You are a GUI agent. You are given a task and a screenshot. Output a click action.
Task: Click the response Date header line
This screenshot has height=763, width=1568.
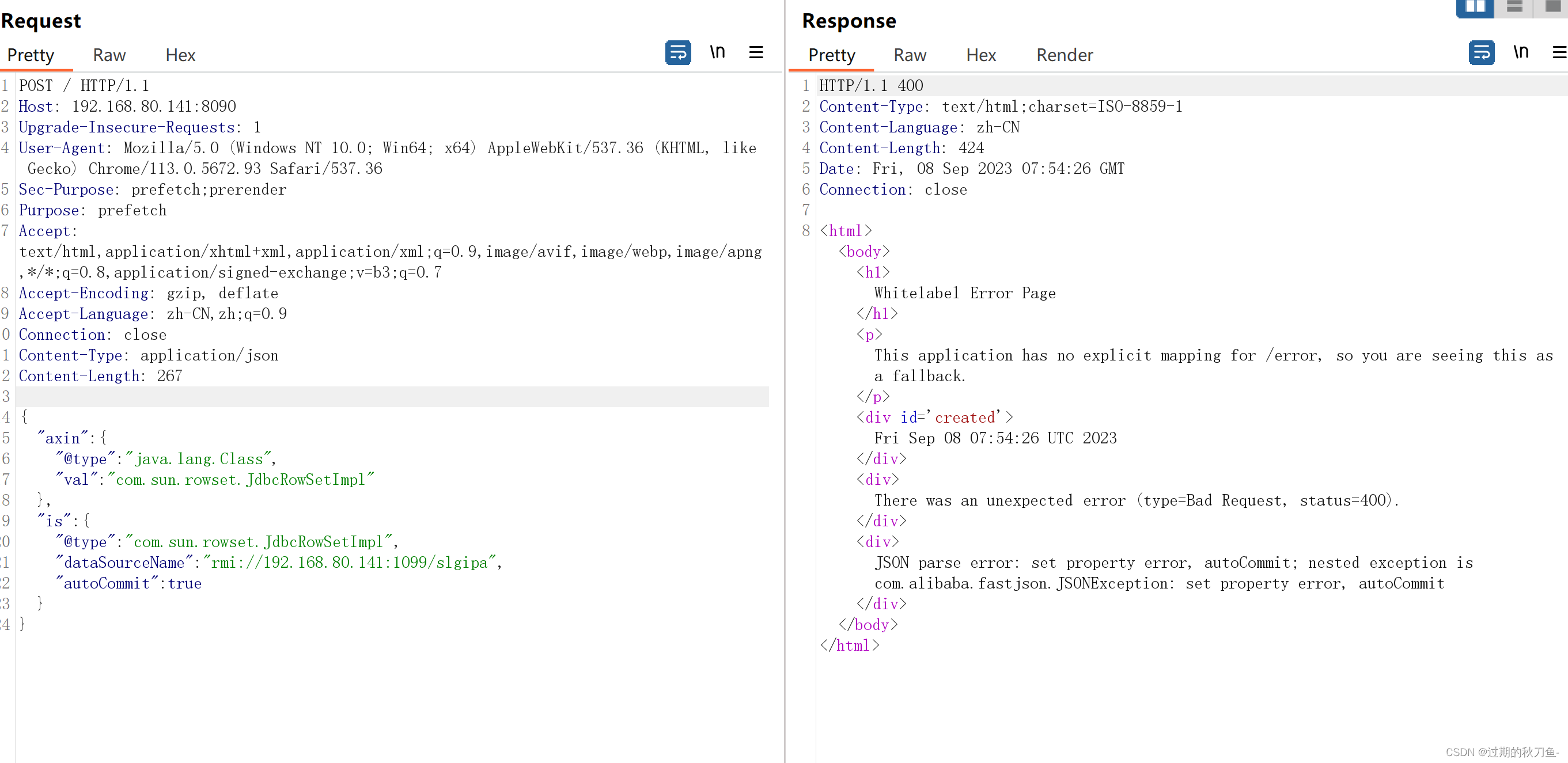pyautogui.click(x=971, y=169)
